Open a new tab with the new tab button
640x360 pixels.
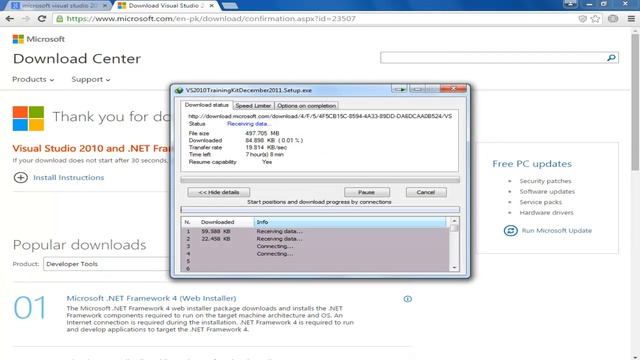point(230,6)
